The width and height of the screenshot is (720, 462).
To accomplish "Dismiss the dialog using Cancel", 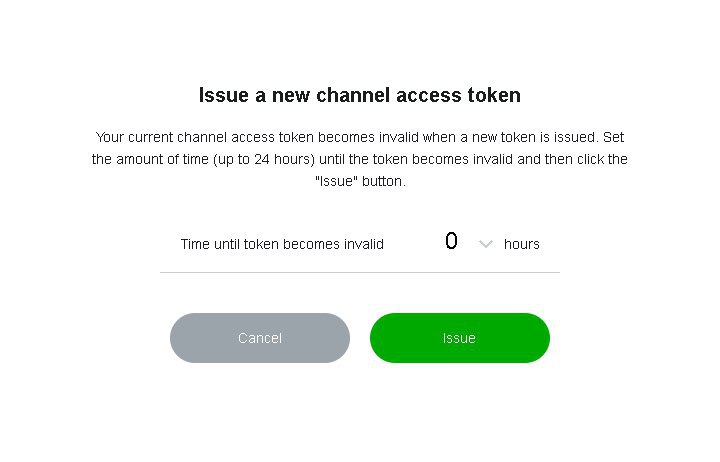I will [260, 338].
